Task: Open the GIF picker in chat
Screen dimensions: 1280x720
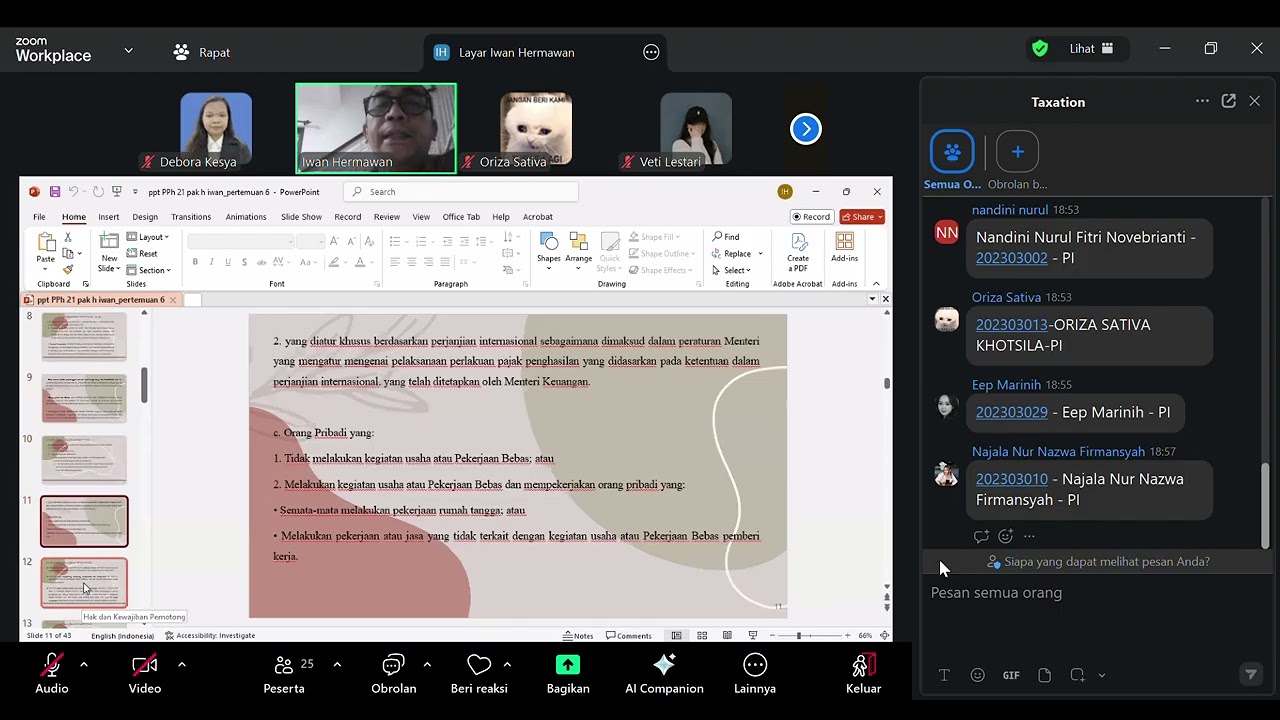Action: coord(1011,675)
